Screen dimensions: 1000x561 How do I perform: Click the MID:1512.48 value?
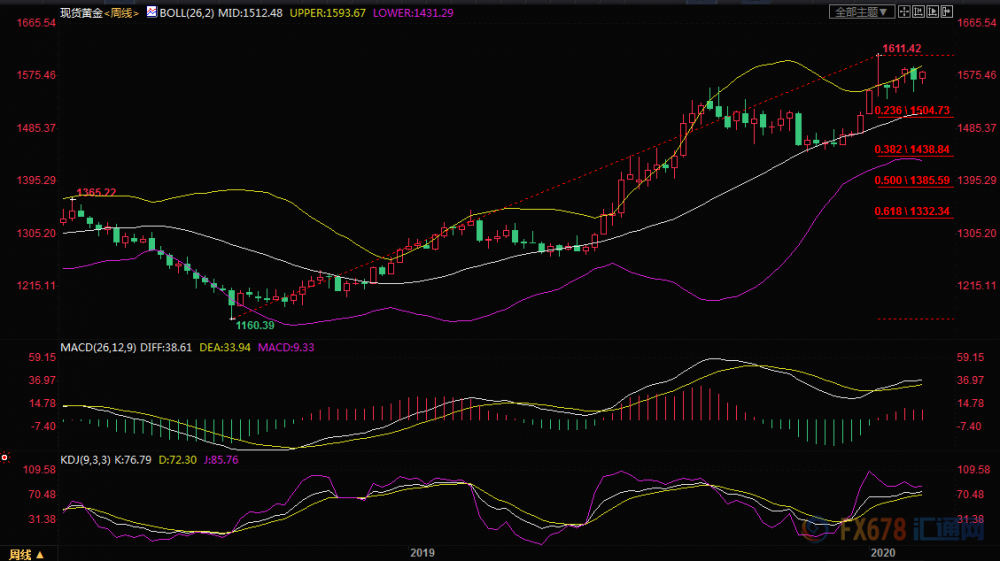coord(250,13)
